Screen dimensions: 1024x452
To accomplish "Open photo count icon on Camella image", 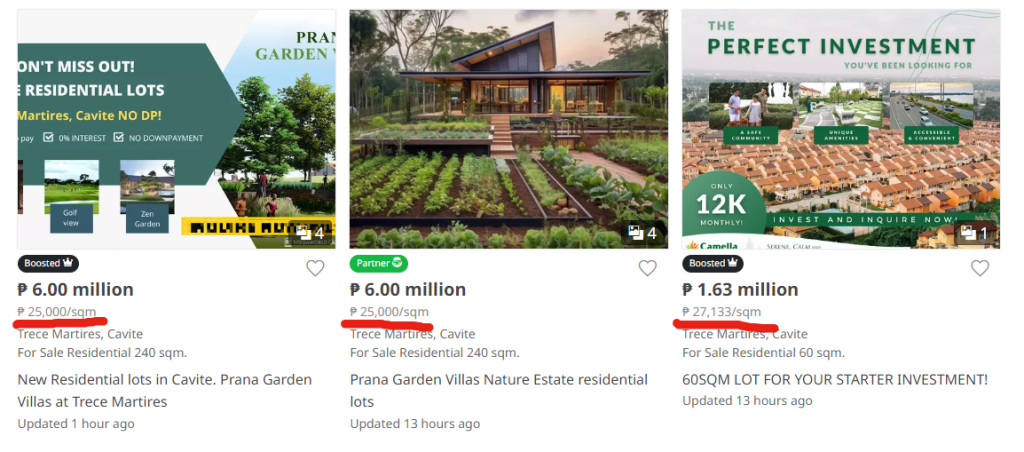I will coord(974,233).
